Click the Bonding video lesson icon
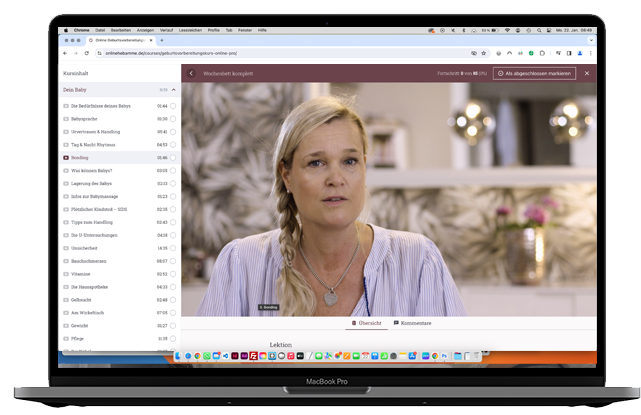 [x=66, y=157]
